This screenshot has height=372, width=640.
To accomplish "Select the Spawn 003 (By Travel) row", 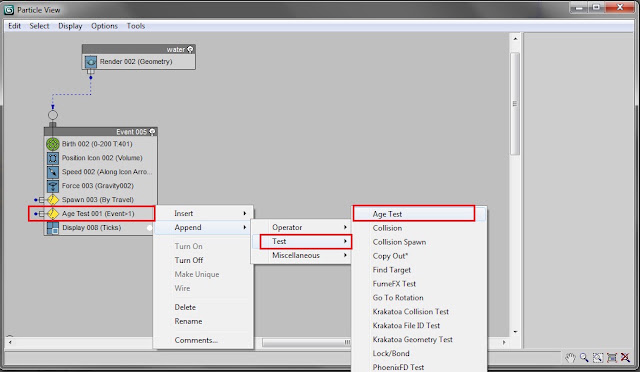I will pos(100,200).
